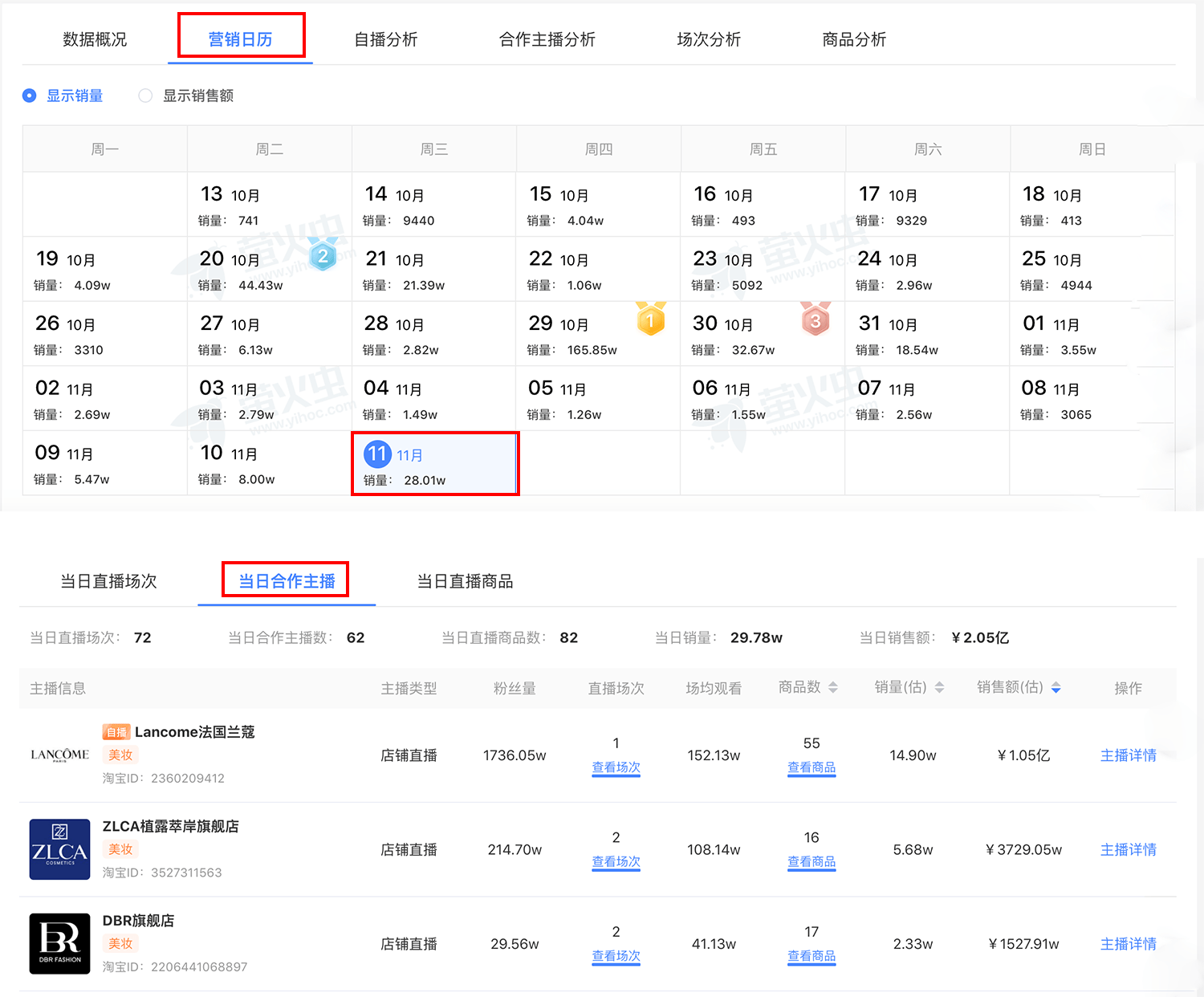Sort by 商品数 column arrows
The width and height of the screenshot is (1204, 997).
tap(833, 687)
